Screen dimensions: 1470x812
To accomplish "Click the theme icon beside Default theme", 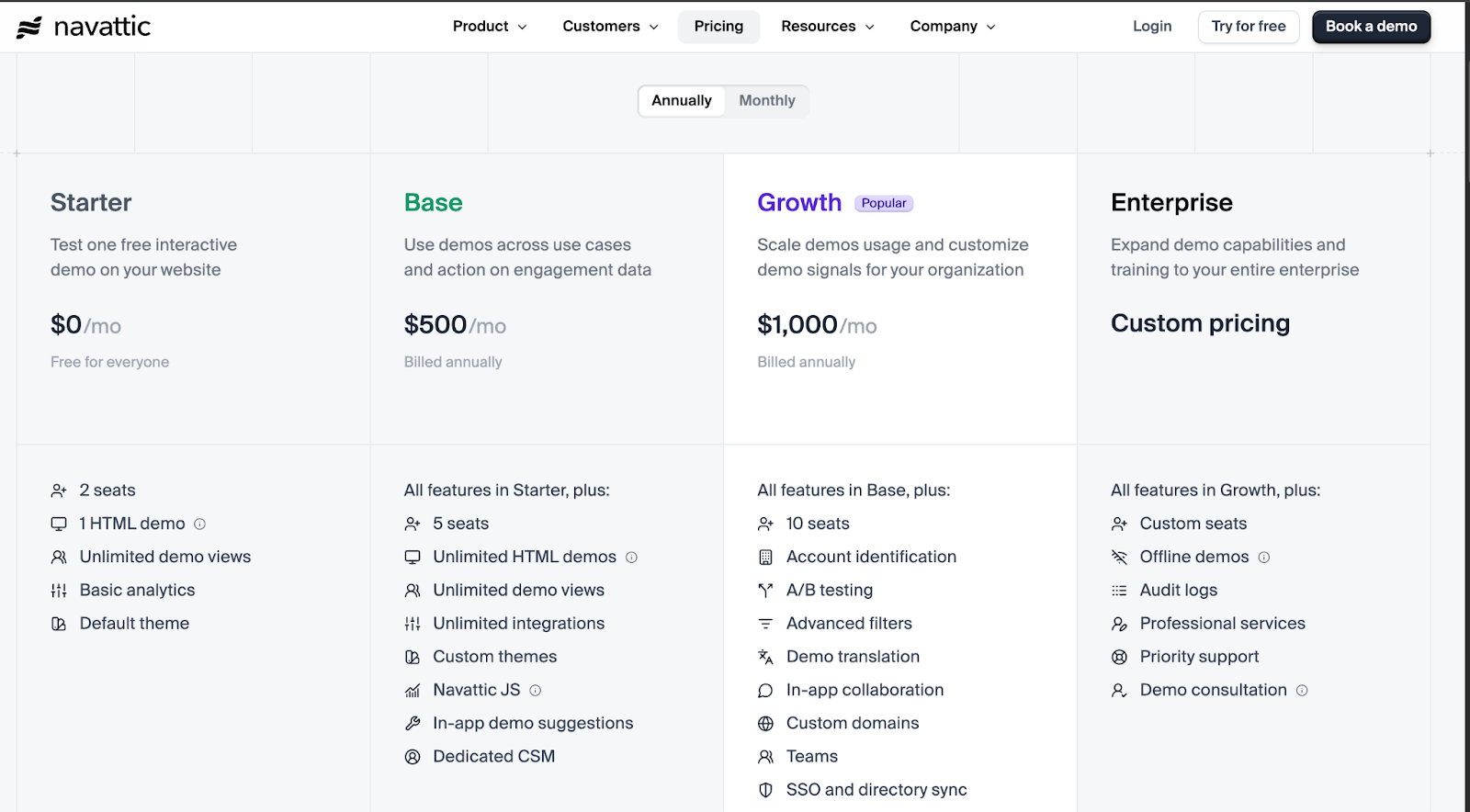I will 59,624.
